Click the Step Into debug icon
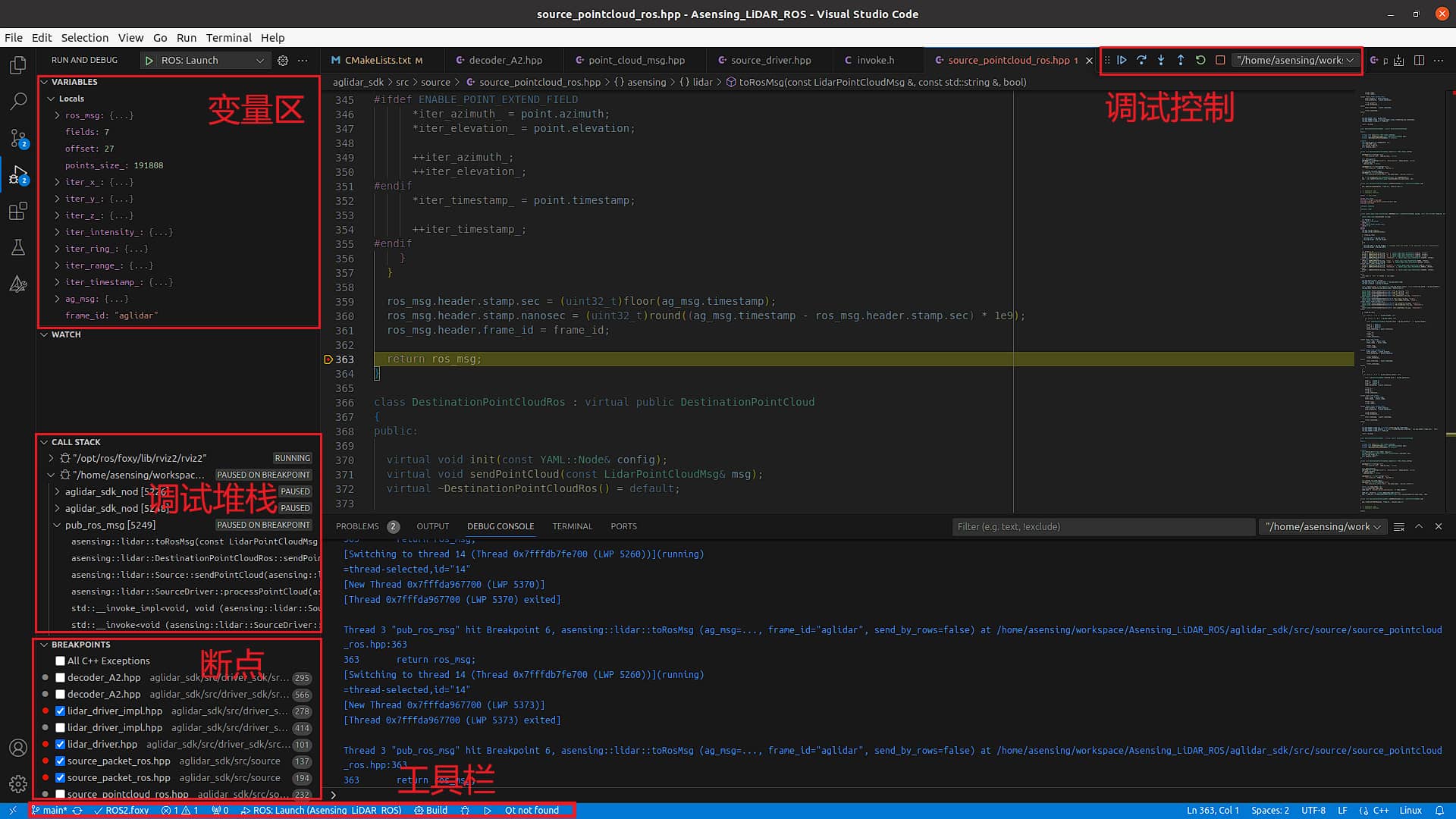The image size is (1456, 819). pos(1161,60)
